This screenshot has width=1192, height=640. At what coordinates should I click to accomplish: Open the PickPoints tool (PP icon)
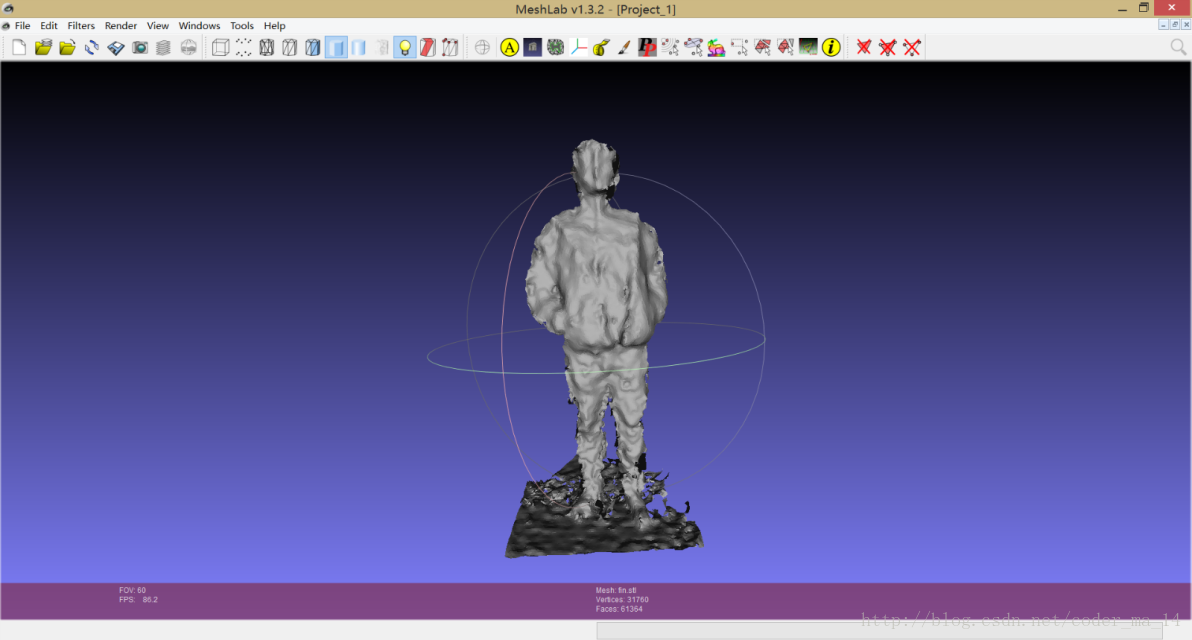coord(647,47)
